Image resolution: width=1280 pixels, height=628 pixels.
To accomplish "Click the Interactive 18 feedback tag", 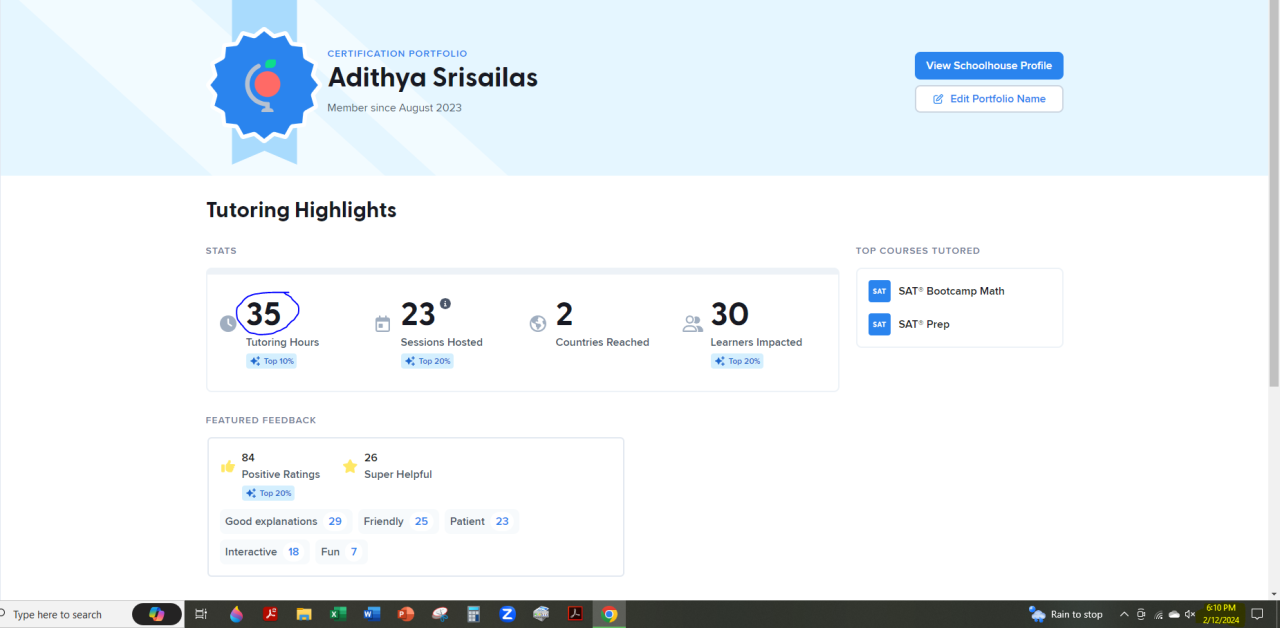I will click(265, 551).
